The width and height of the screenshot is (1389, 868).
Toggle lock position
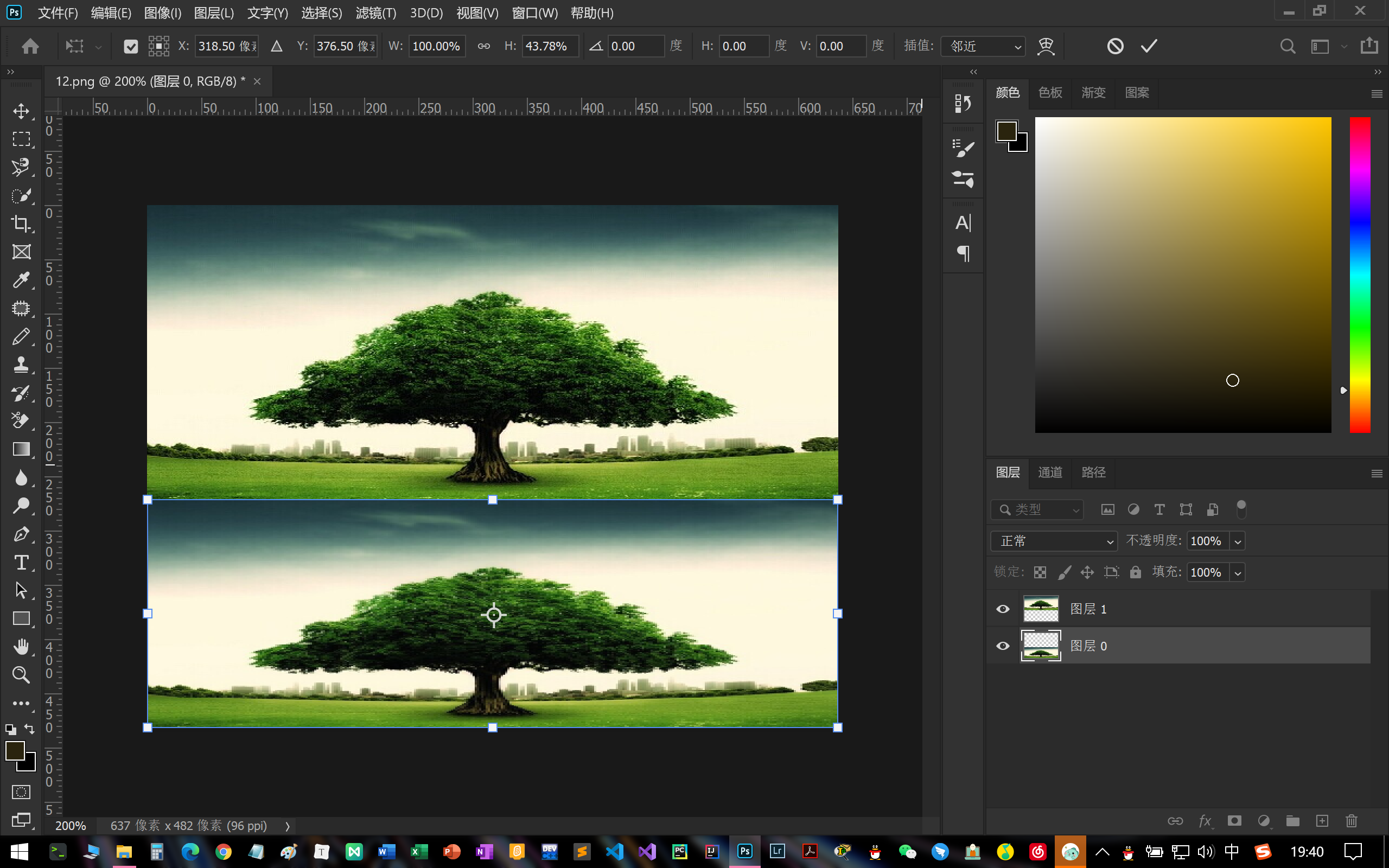pos(1087,572)
